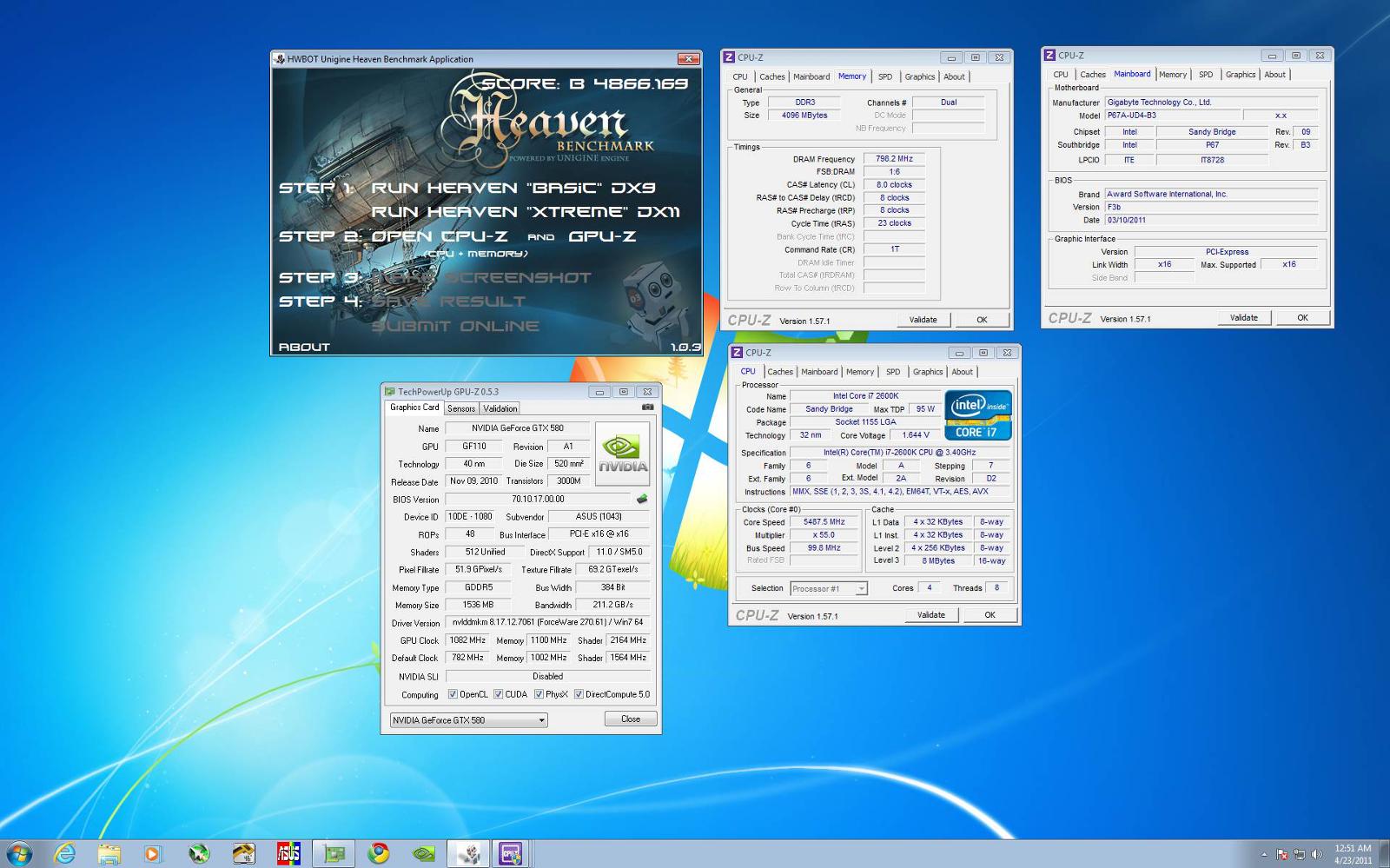
Task: Minimize the CPU-Z window showing Intel Core i7 2600K
Action: click(959, 353)
